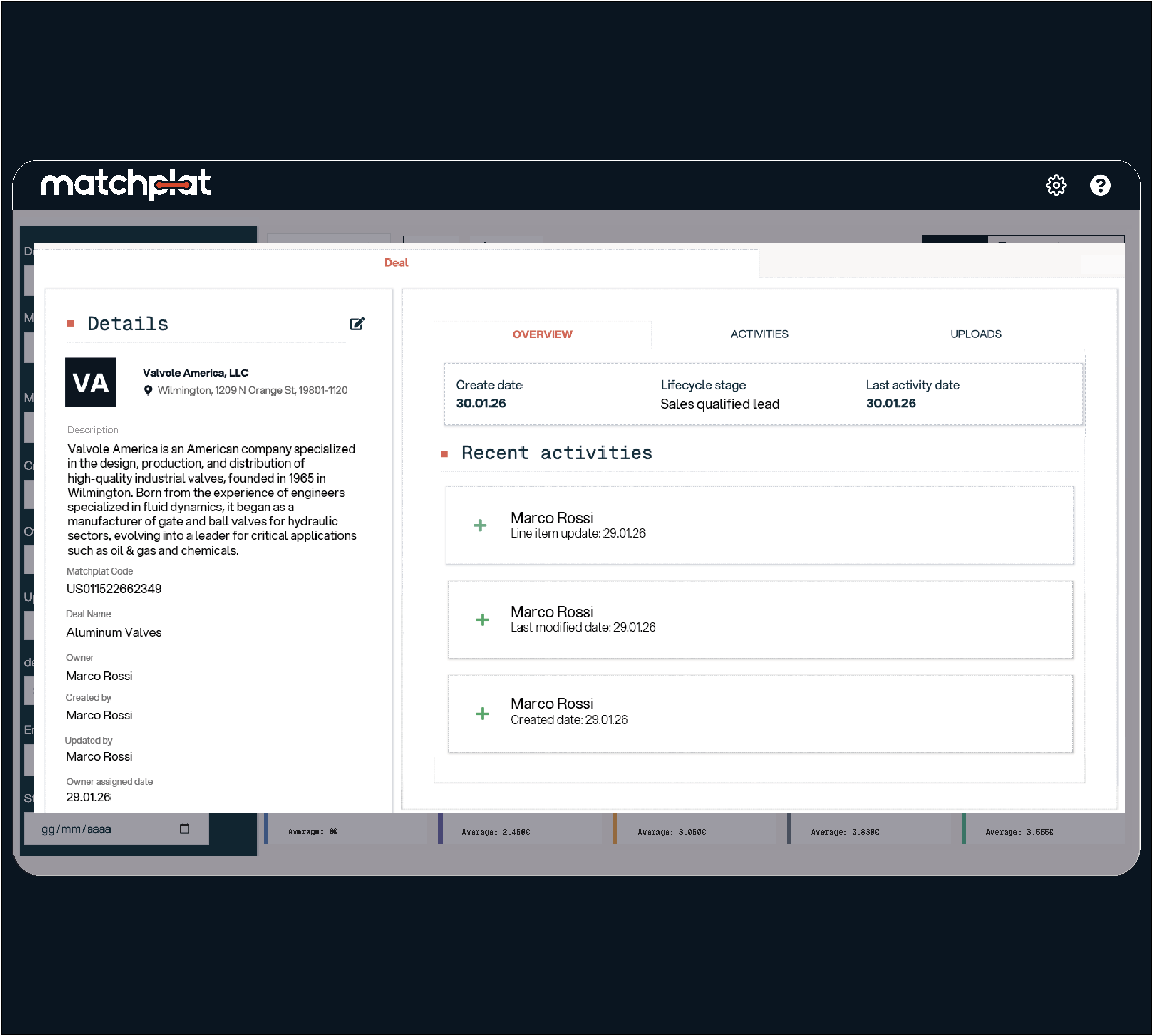Click the matchplat logo

(126, 184)
